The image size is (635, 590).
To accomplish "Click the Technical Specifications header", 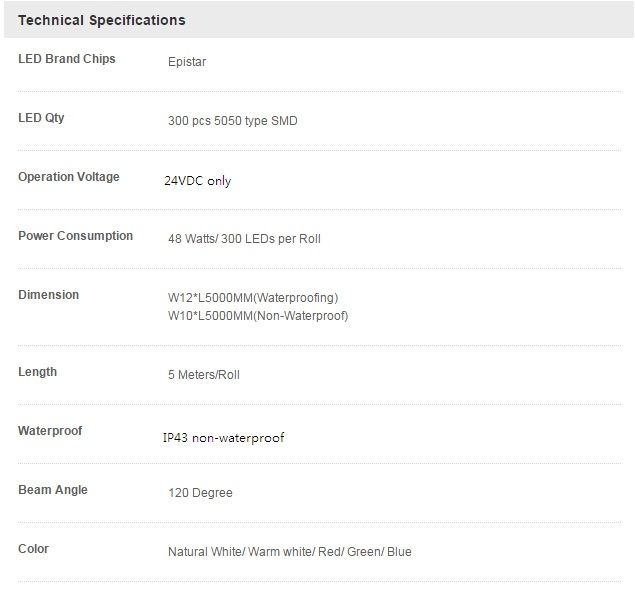I will tap(102, 20).
